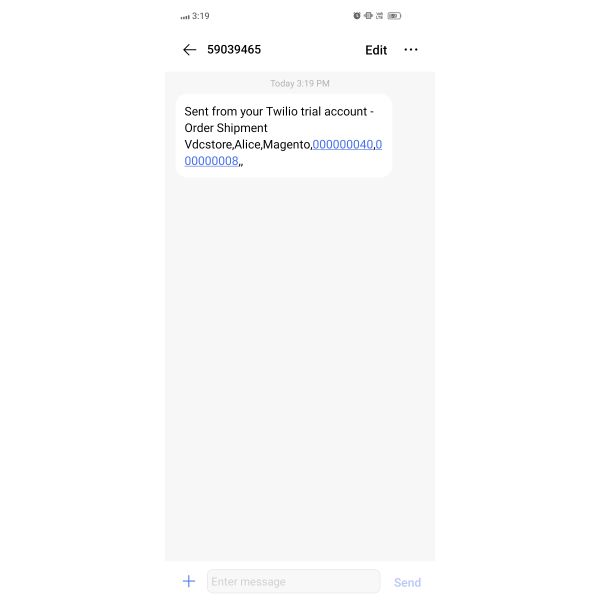
Task: Tap the vibrate mode status icon
Action: point(368,16)
